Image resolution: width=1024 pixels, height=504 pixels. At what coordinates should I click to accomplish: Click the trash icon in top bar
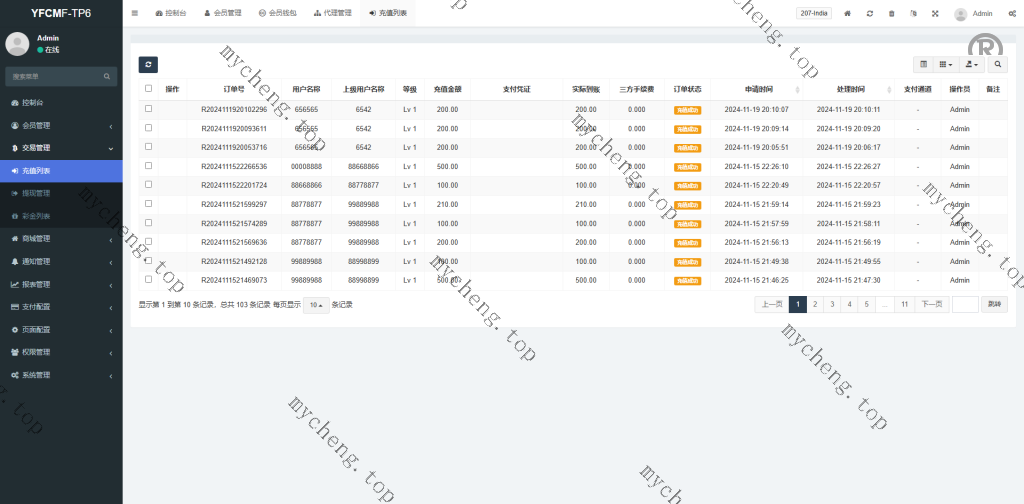point(892,14)
